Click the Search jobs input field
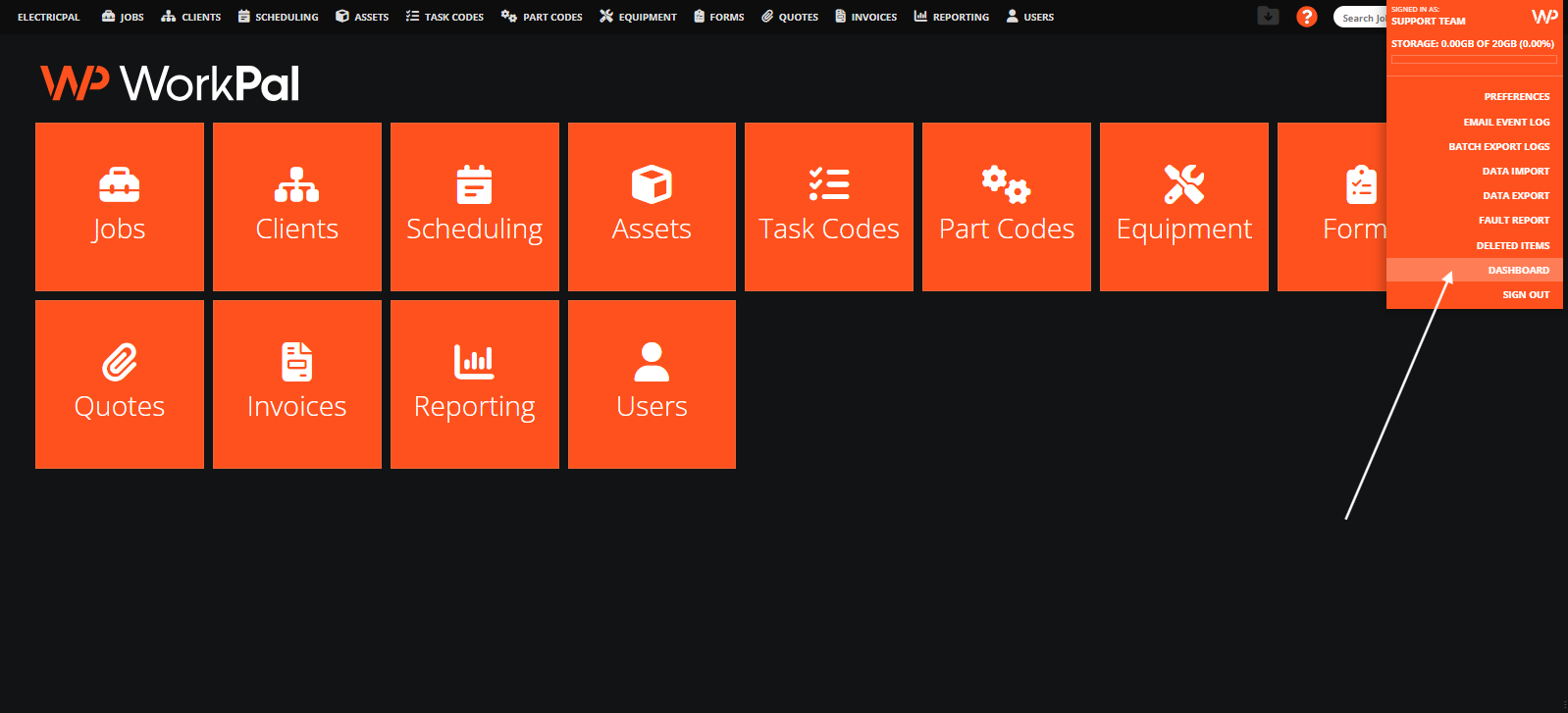The height and width of the screenshot is (713, 1568). (1361, 18)
